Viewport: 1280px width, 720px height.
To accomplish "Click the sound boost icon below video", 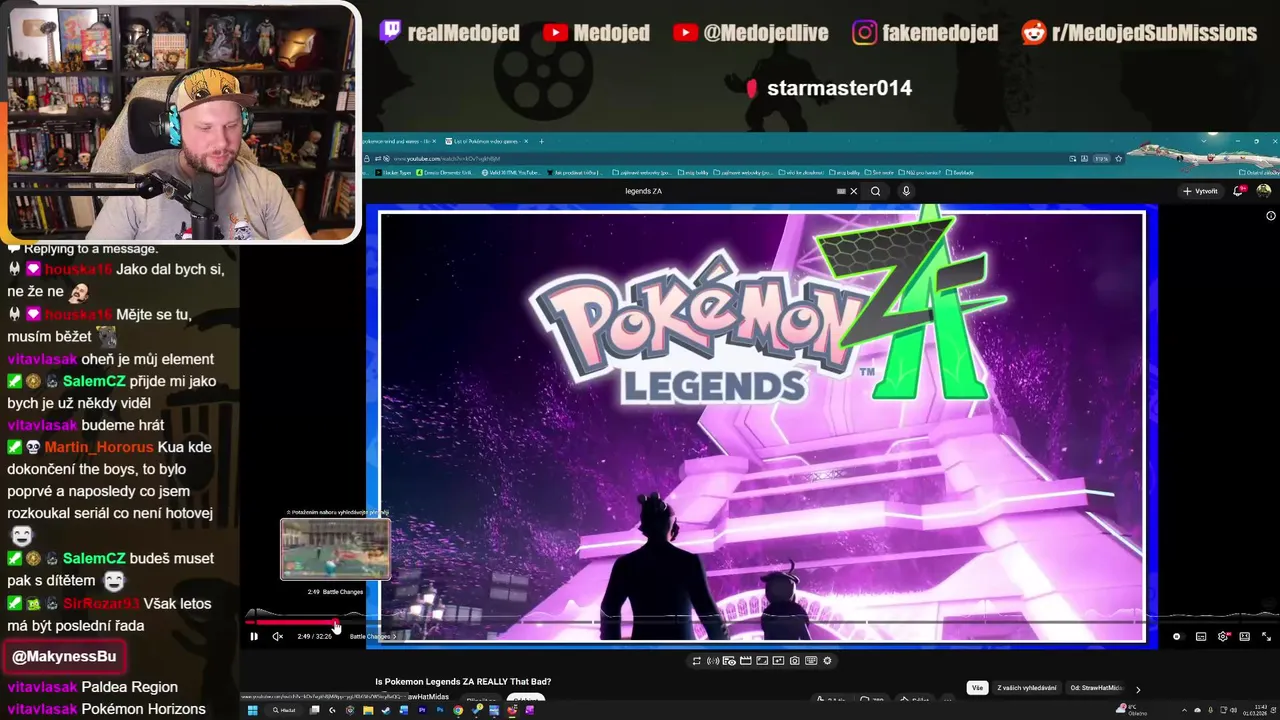I will pos(713,661).
